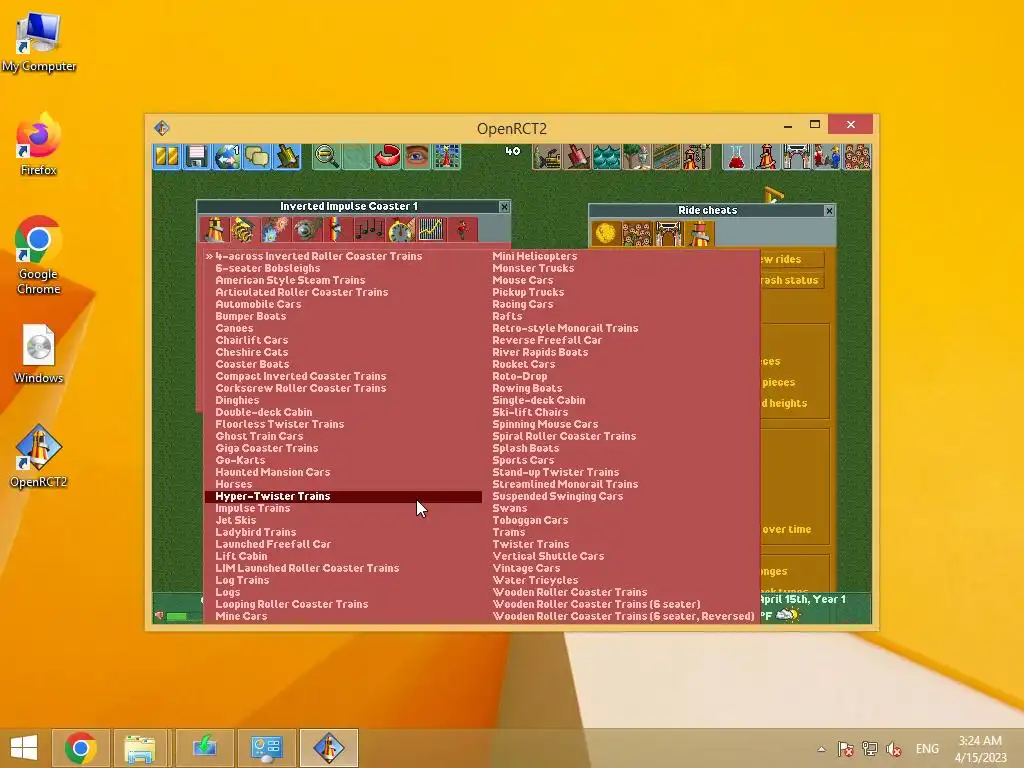Screen dimensions: 1024x768
Task: Open money cheats coin tab
Action: pyautogui.click(x=605, y=234)
